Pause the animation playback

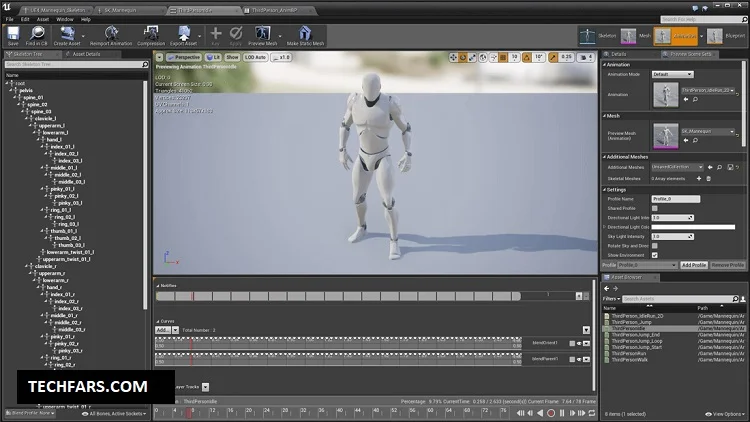tap(562, 413)
